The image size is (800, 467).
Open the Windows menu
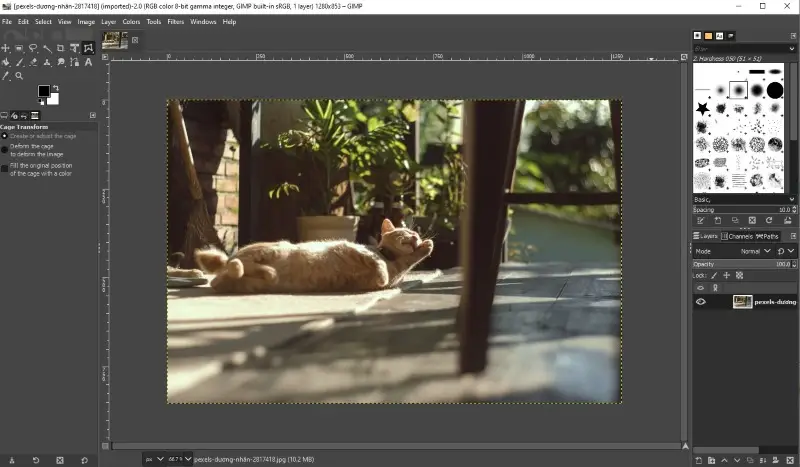pyautogui.click(x=203, y=21)
